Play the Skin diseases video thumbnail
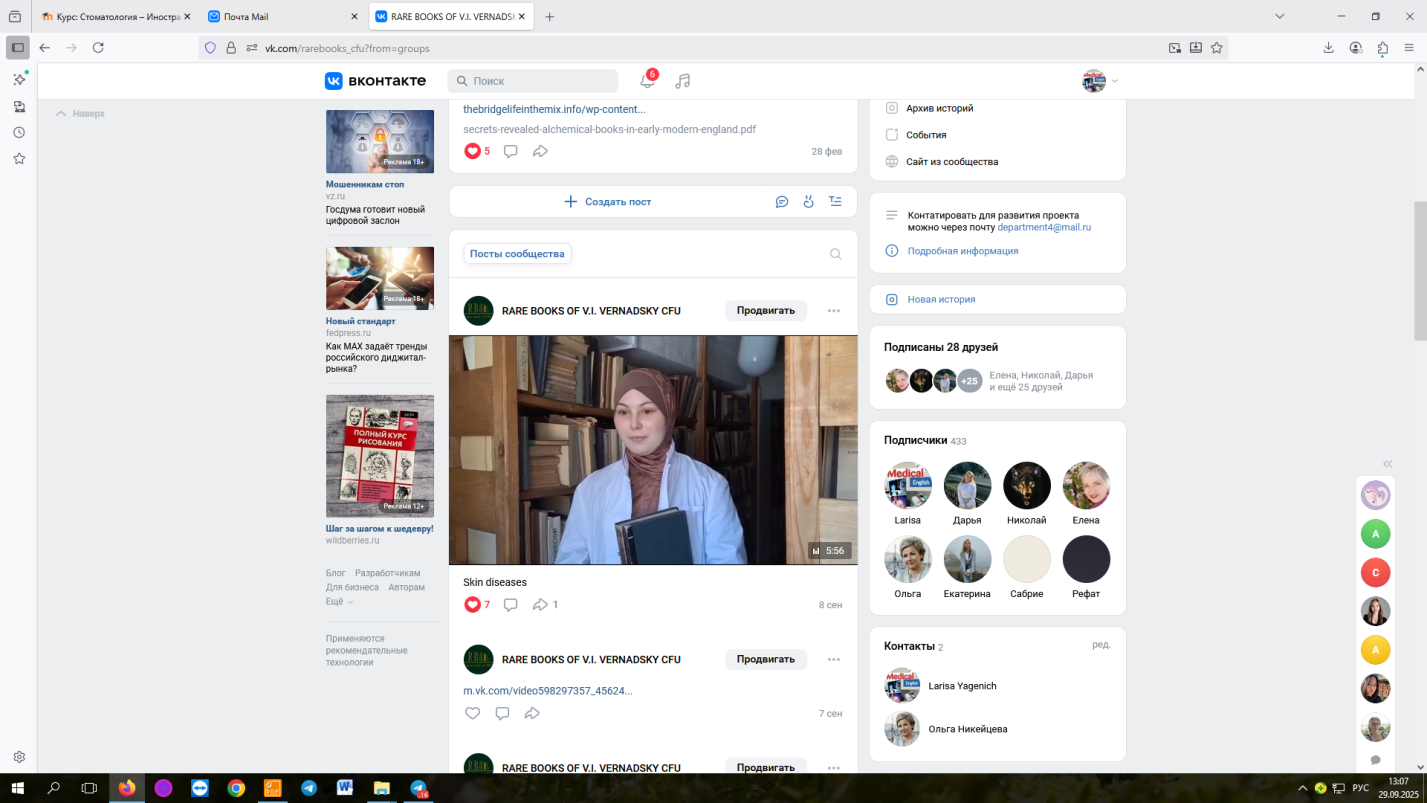 [x=653, y=450]
